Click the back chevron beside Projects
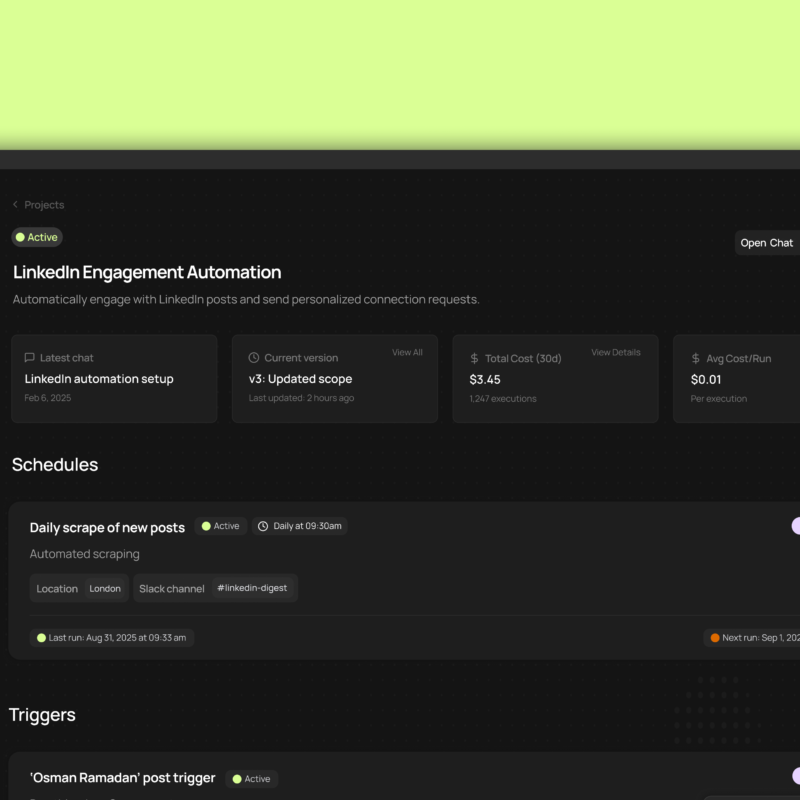 coord(15,204)
